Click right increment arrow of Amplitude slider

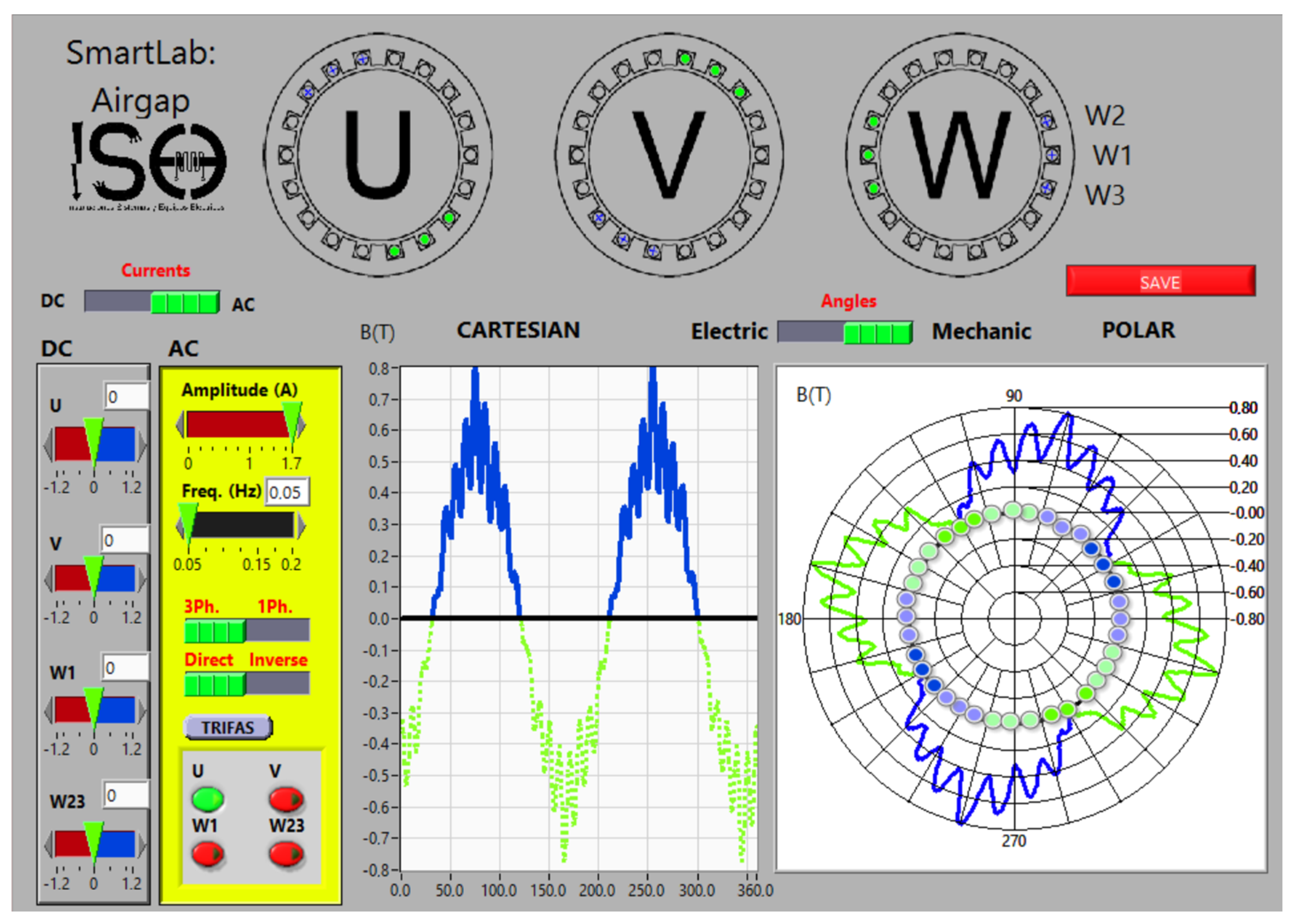pyautogui.click(x=302, y=425)
